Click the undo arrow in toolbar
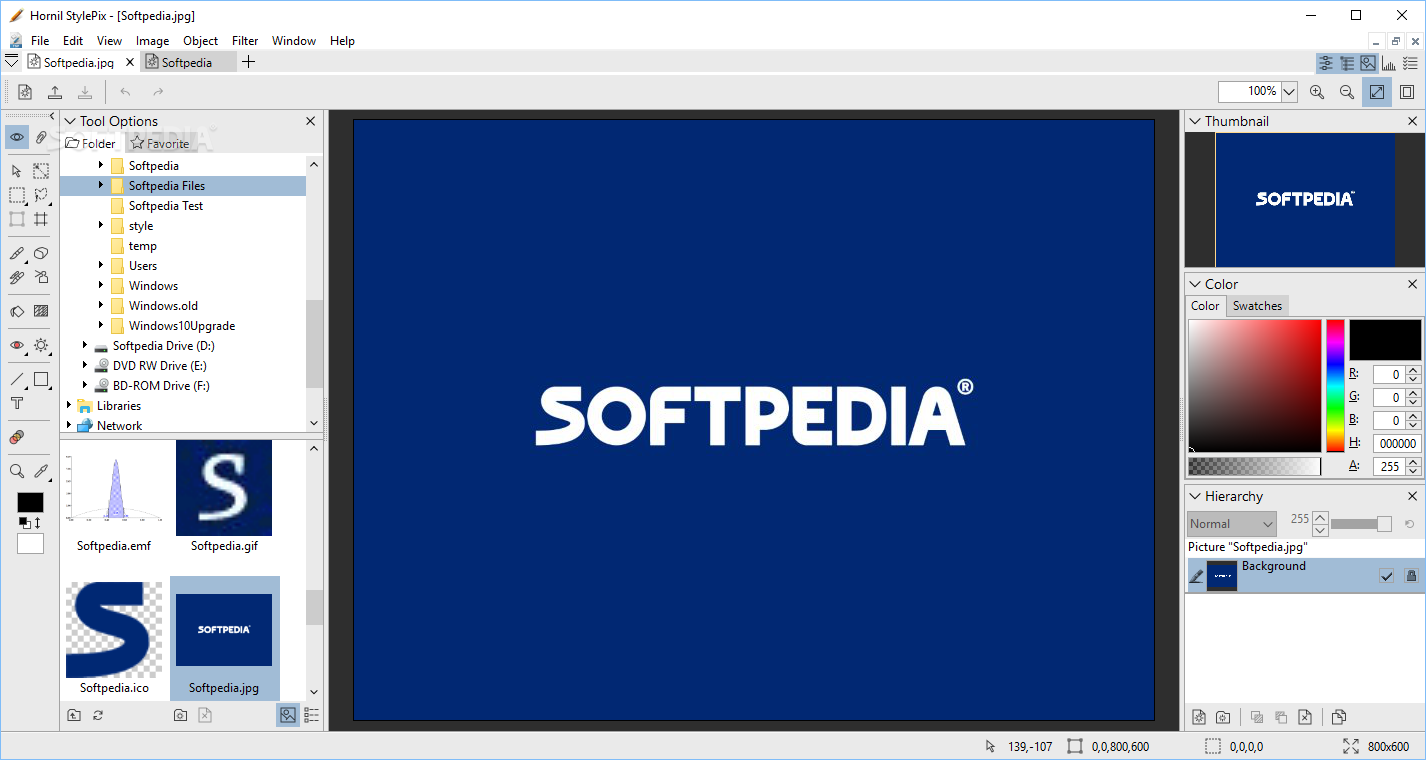The image size is (1426, 760). tap(125, 92)
